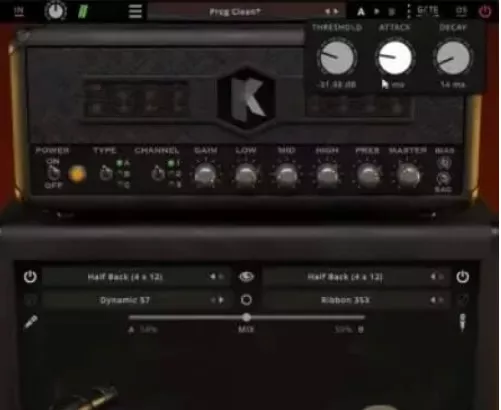Select amp type A
This screenshot has width=501, height=410.
(123, 163)
